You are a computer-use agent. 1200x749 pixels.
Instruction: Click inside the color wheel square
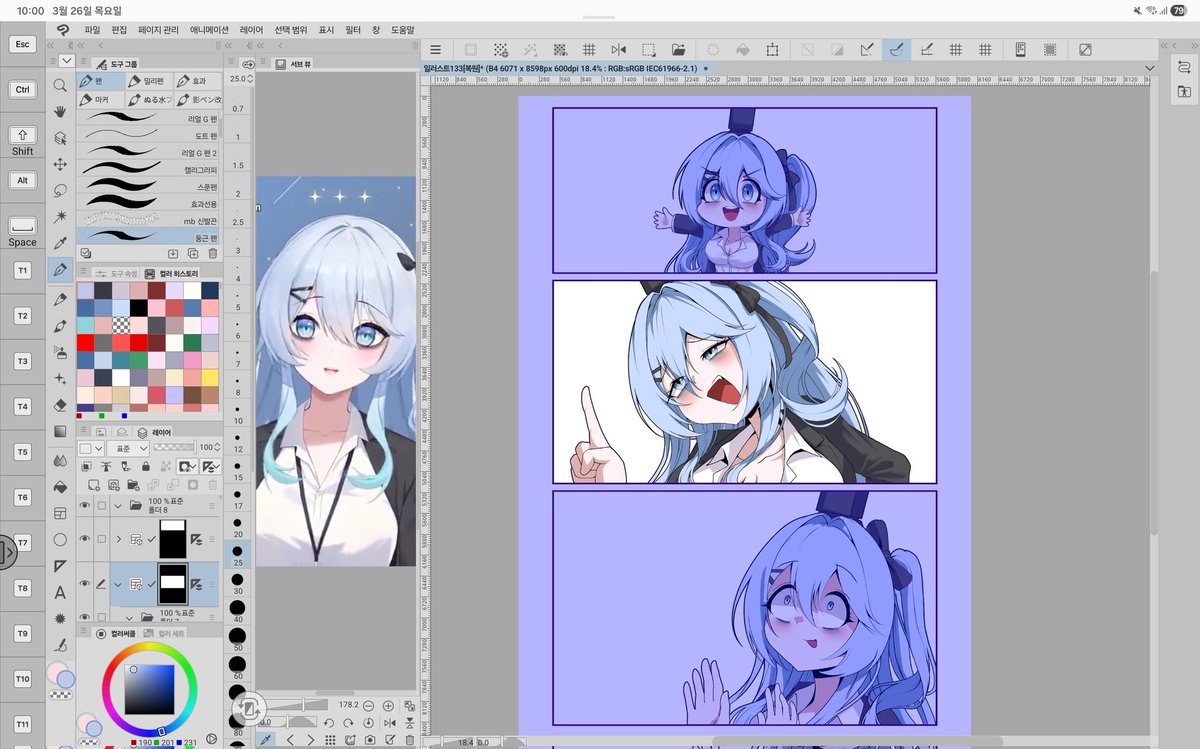[x=149, y=689]
